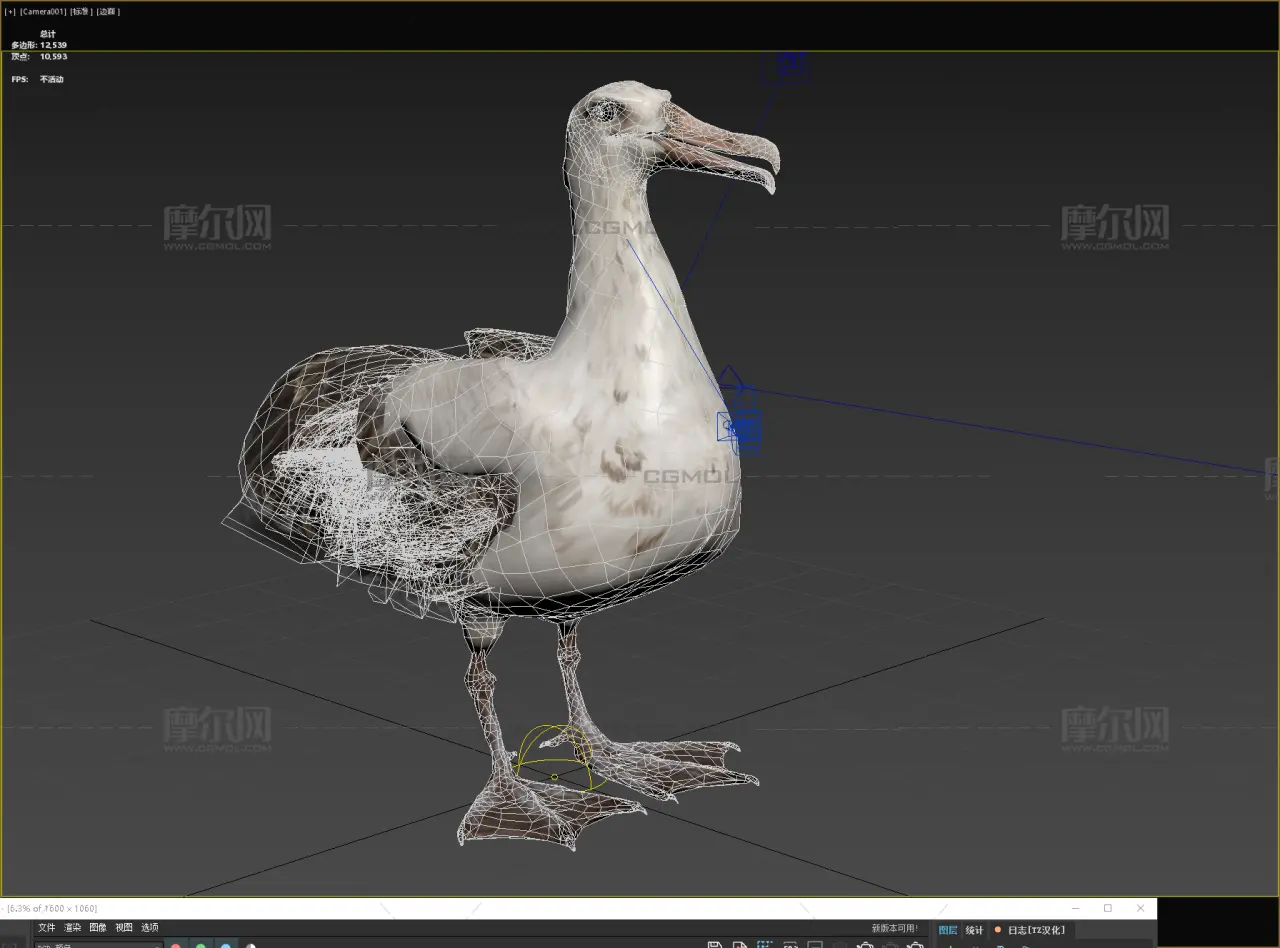Click the 新版本可用! update notice
Viewport: 1280px width, 948px height.
(x=894, y=928)
